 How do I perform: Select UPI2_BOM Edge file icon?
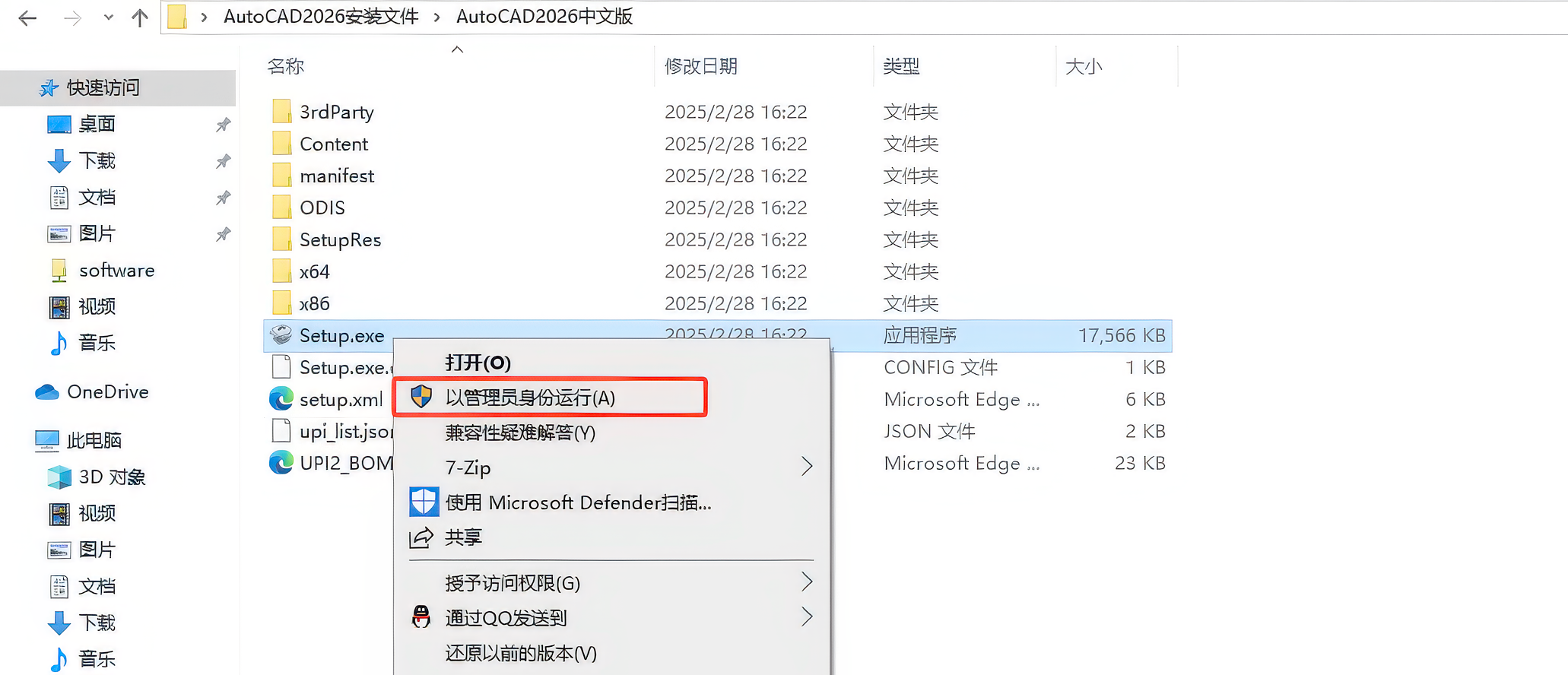coord(281,463)
